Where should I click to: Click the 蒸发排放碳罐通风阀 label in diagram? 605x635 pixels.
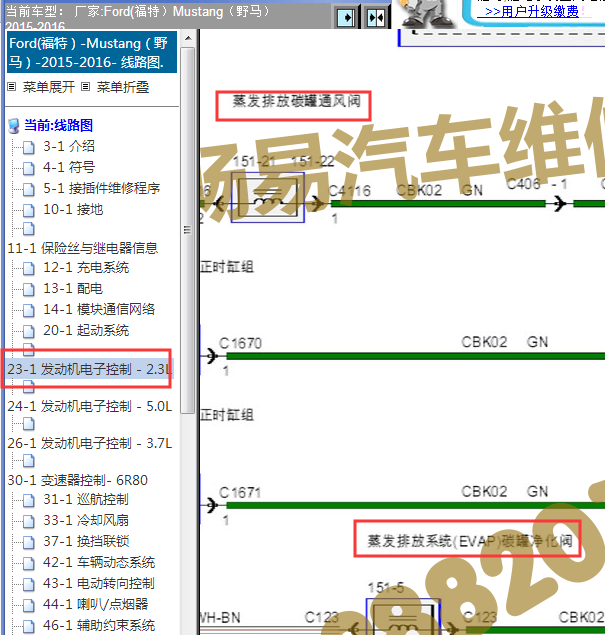click(296, 101)
